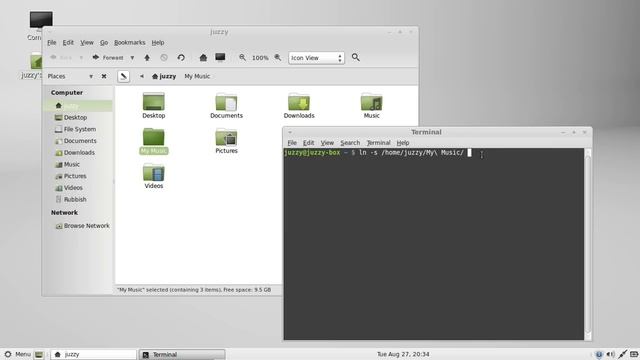The image size is (640, 360).
Task: Open the clock Tue Aug 27, 20:34
Action: (403, 354)
